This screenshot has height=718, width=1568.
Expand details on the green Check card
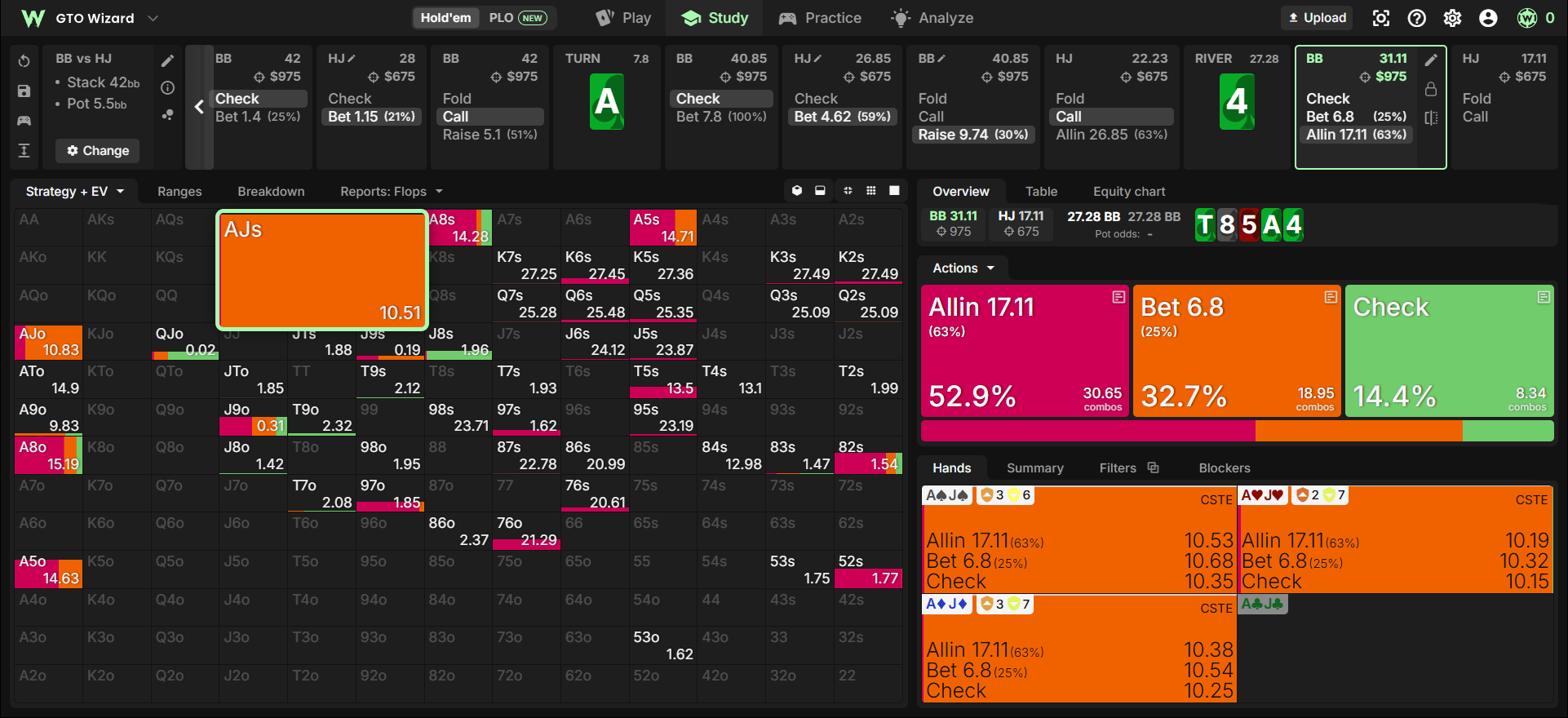tap(1544, 298)
